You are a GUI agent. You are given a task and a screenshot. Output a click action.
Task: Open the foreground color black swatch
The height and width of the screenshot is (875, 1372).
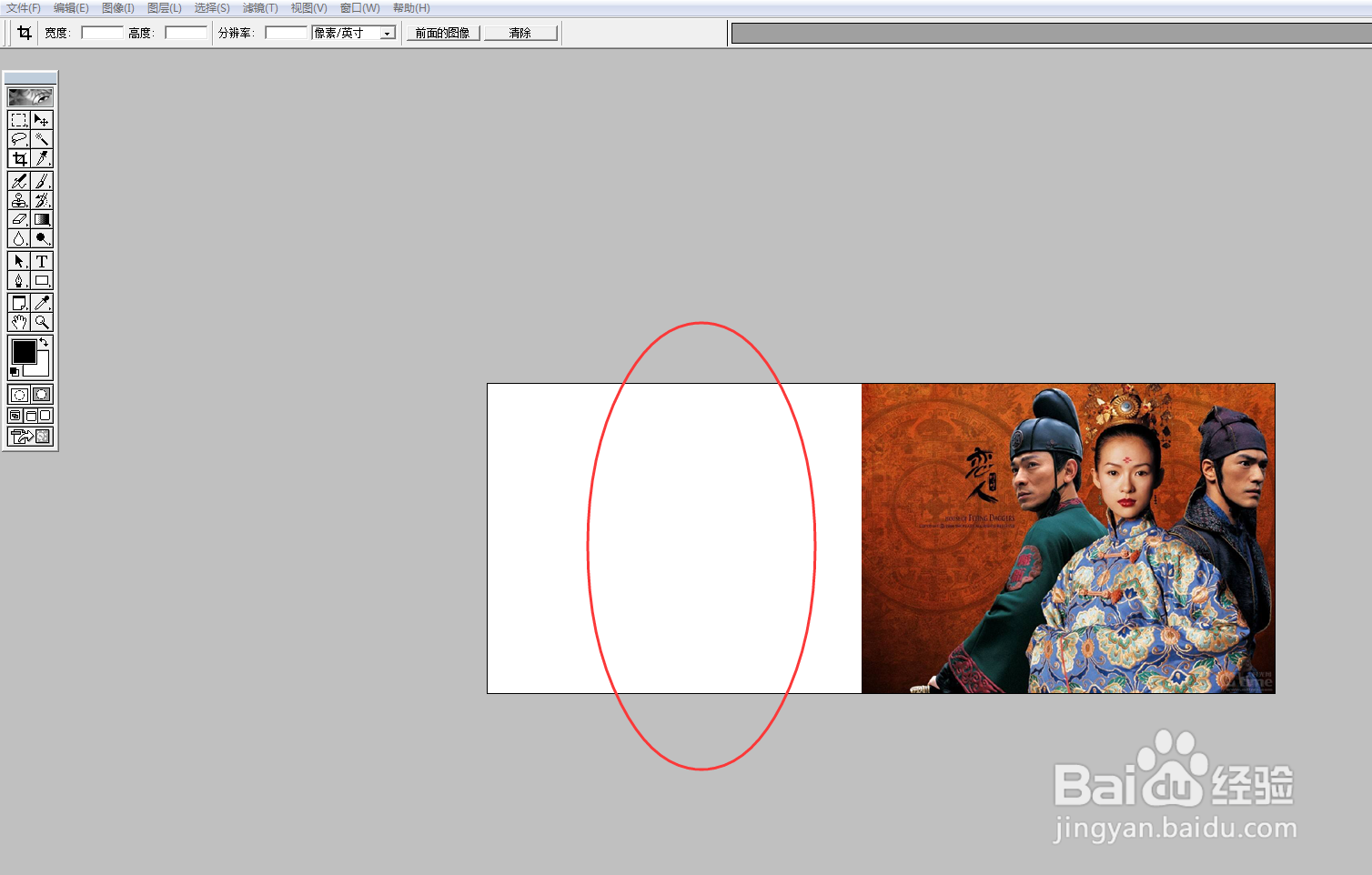(24, 351)
